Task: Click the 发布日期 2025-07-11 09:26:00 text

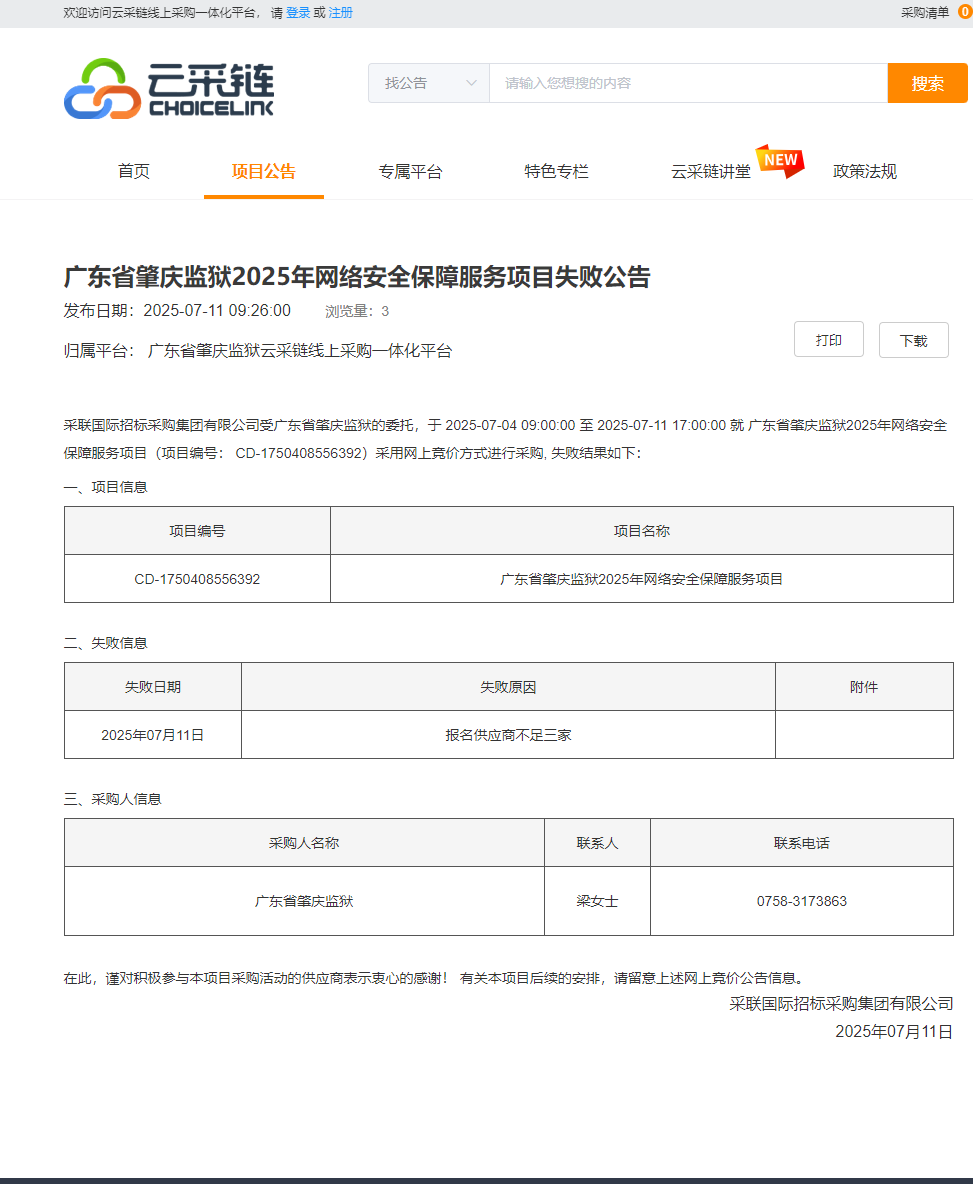Action: tap(177, 310)
